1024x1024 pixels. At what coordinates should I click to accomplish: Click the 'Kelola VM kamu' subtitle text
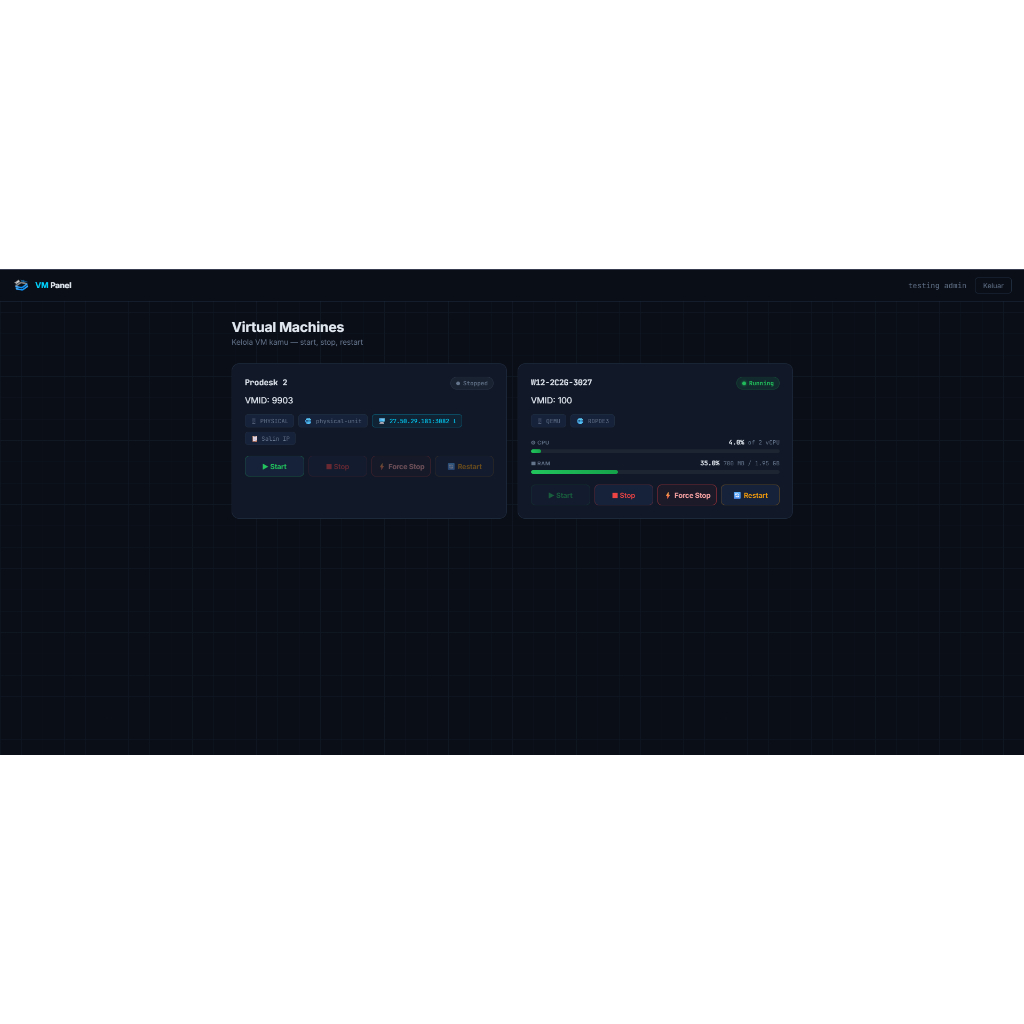(297, 342)
